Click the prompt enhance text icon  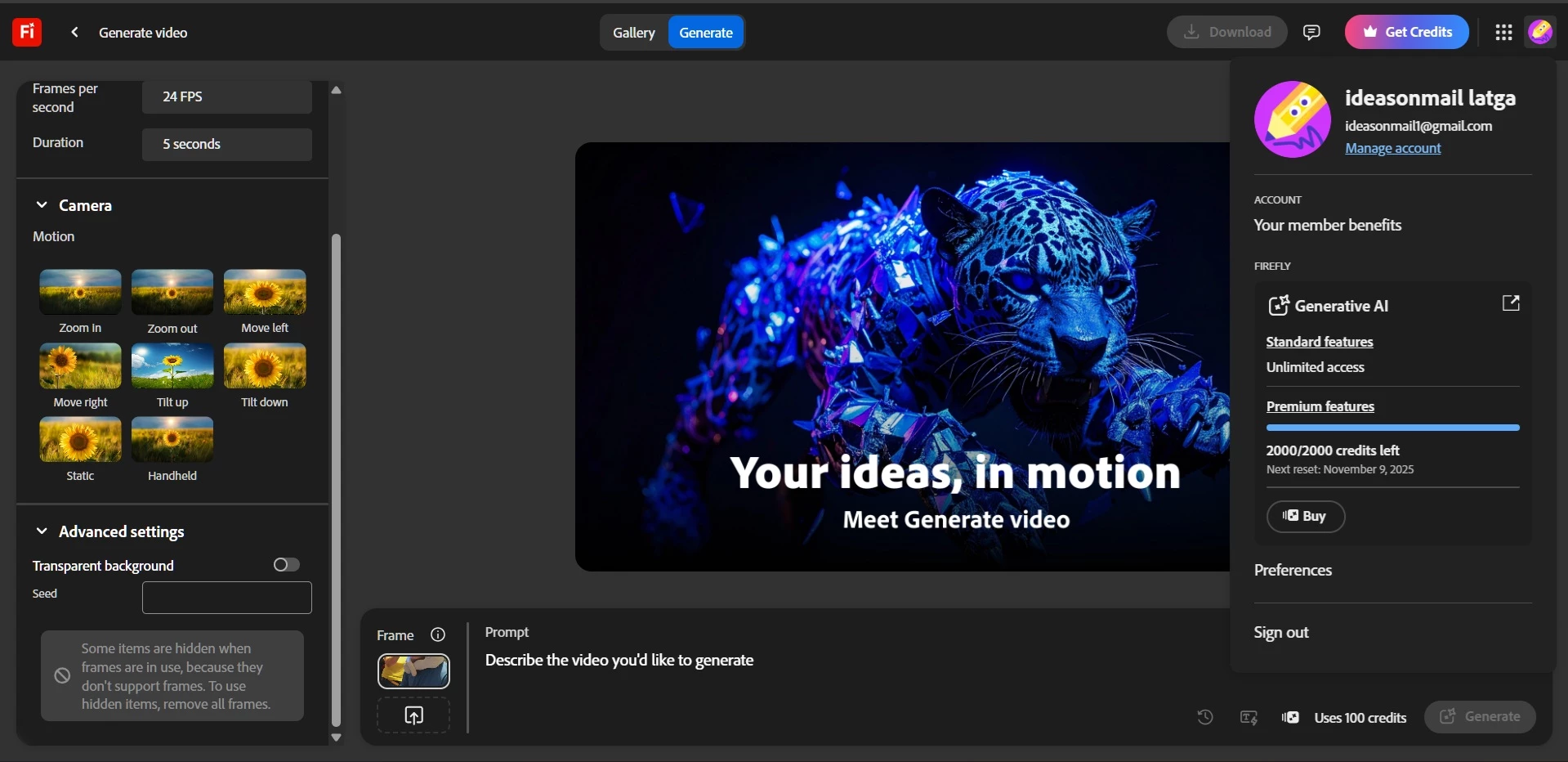1249,717
